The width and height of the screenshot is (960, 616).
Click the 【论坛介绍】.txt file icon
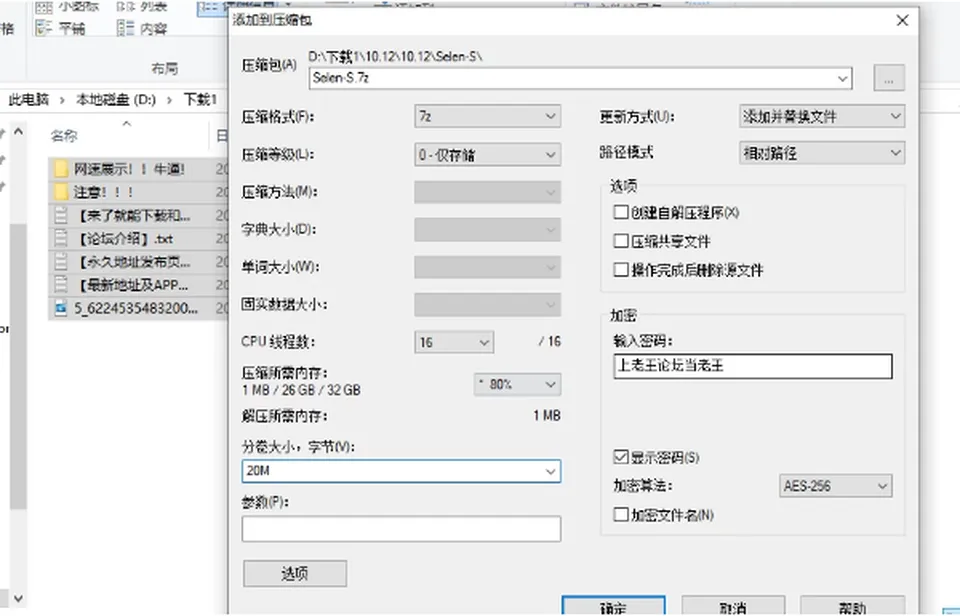point(61,239)
